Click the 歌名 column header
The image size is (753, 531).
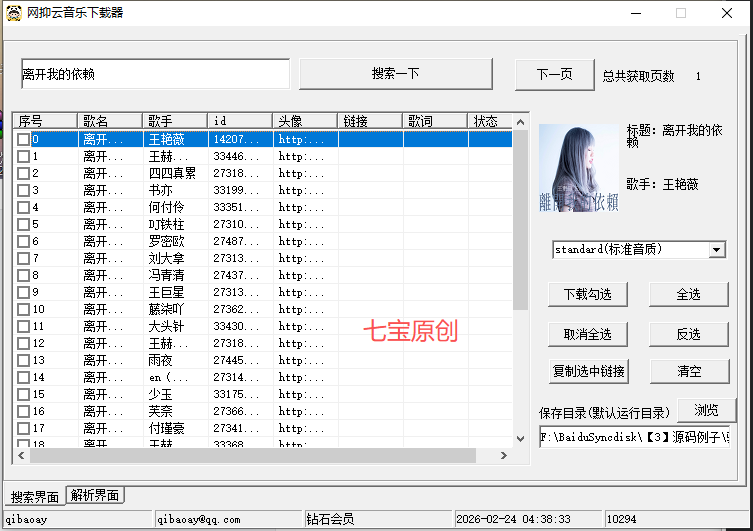(x=110, y=121)
